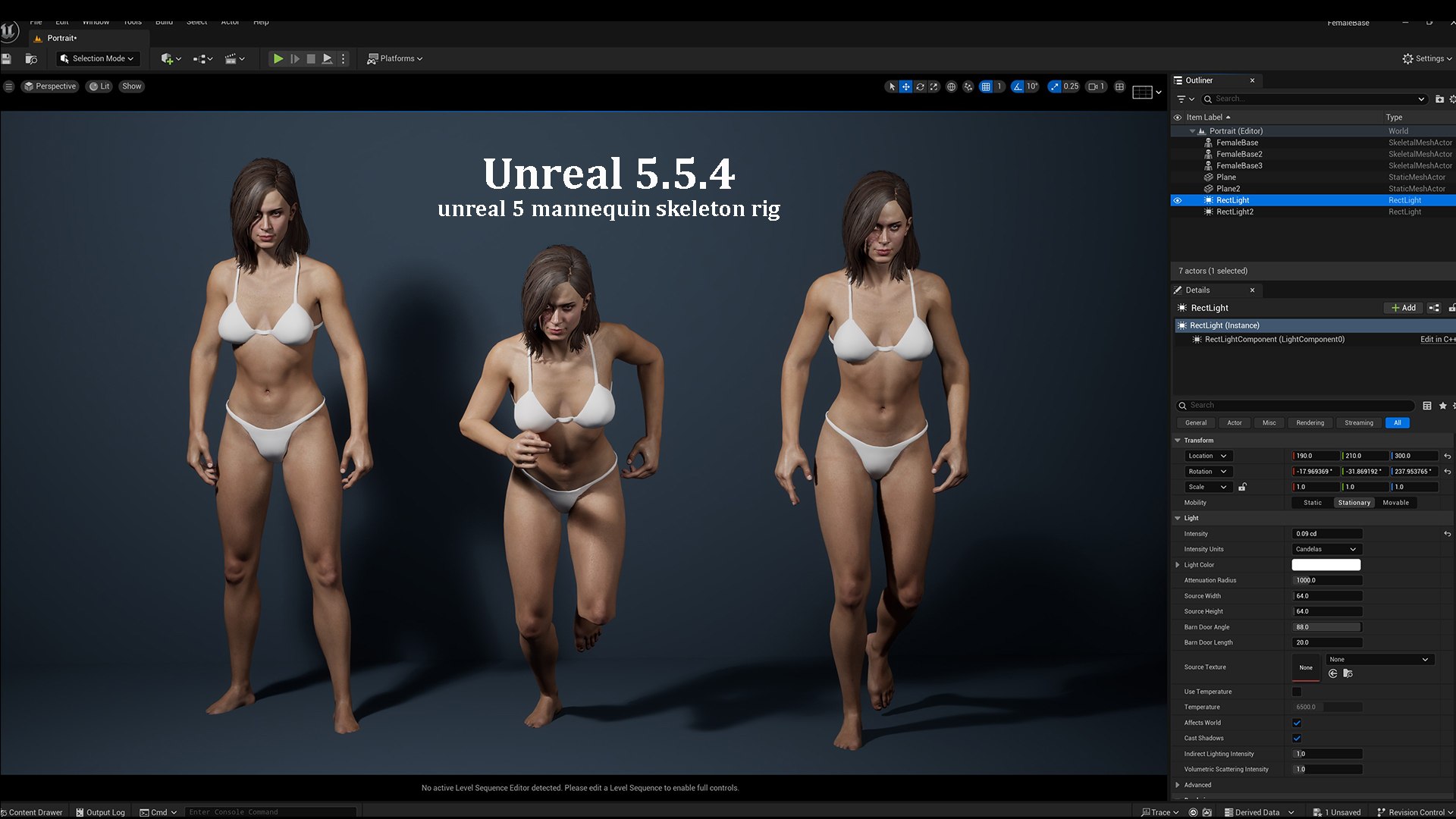The width and height of the screenshot is (1456, 819).
Task: Toggle scale lock icon
Action: 1242,488
